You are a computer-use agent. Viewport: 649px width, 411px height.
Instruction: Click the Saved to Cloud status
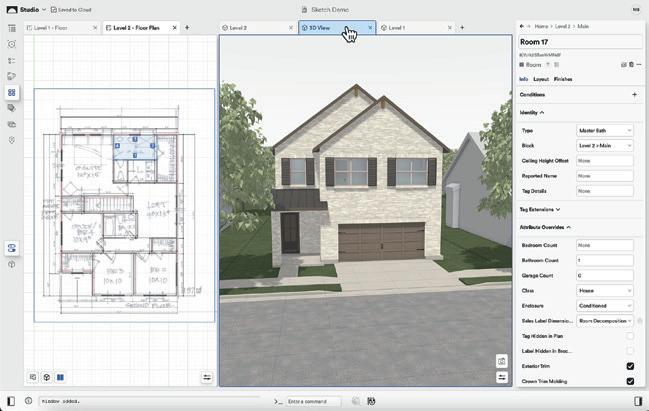point(71,10)
